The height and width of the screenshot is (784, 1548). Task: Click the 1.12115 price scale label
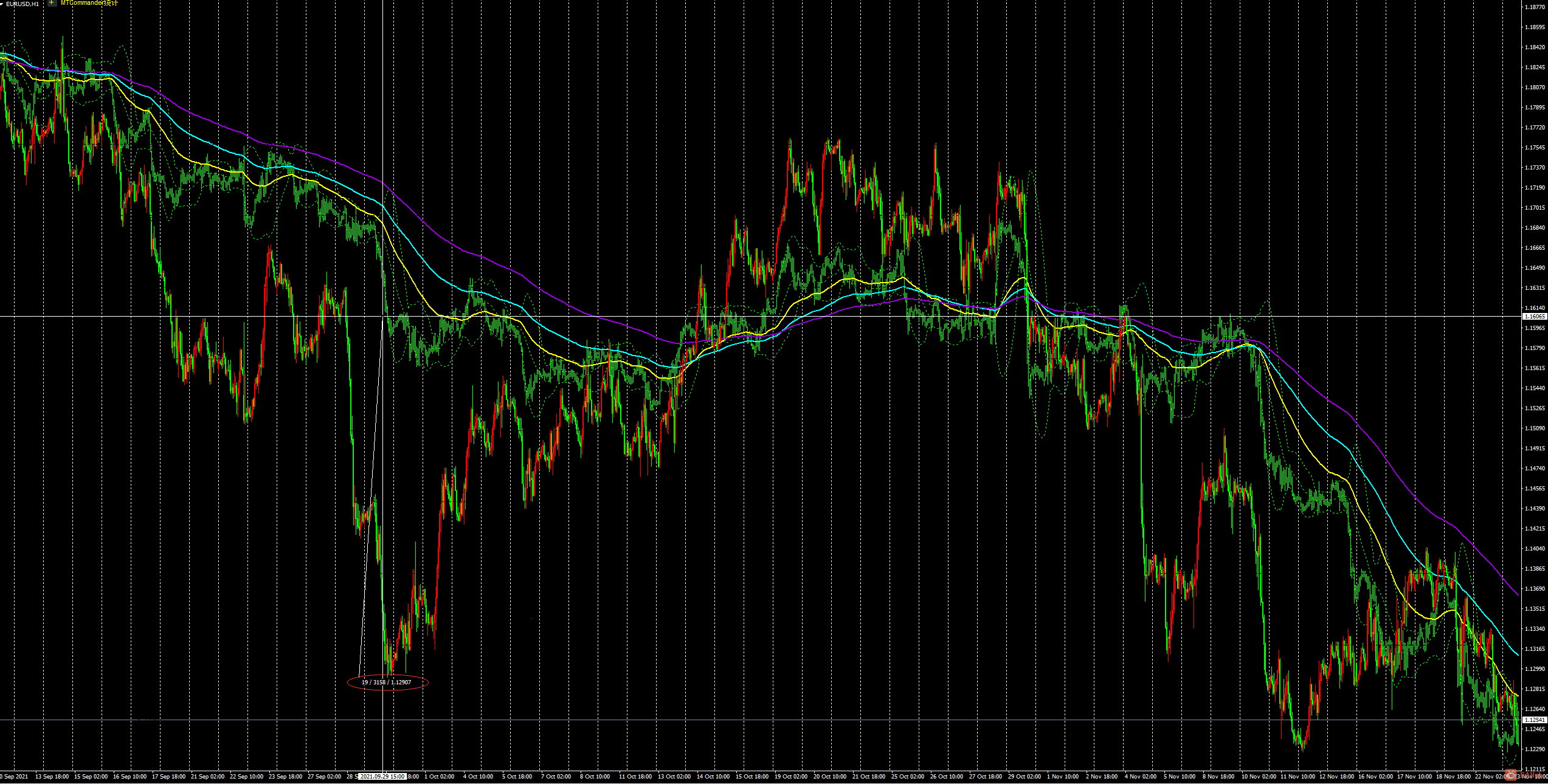(1535, 769)
